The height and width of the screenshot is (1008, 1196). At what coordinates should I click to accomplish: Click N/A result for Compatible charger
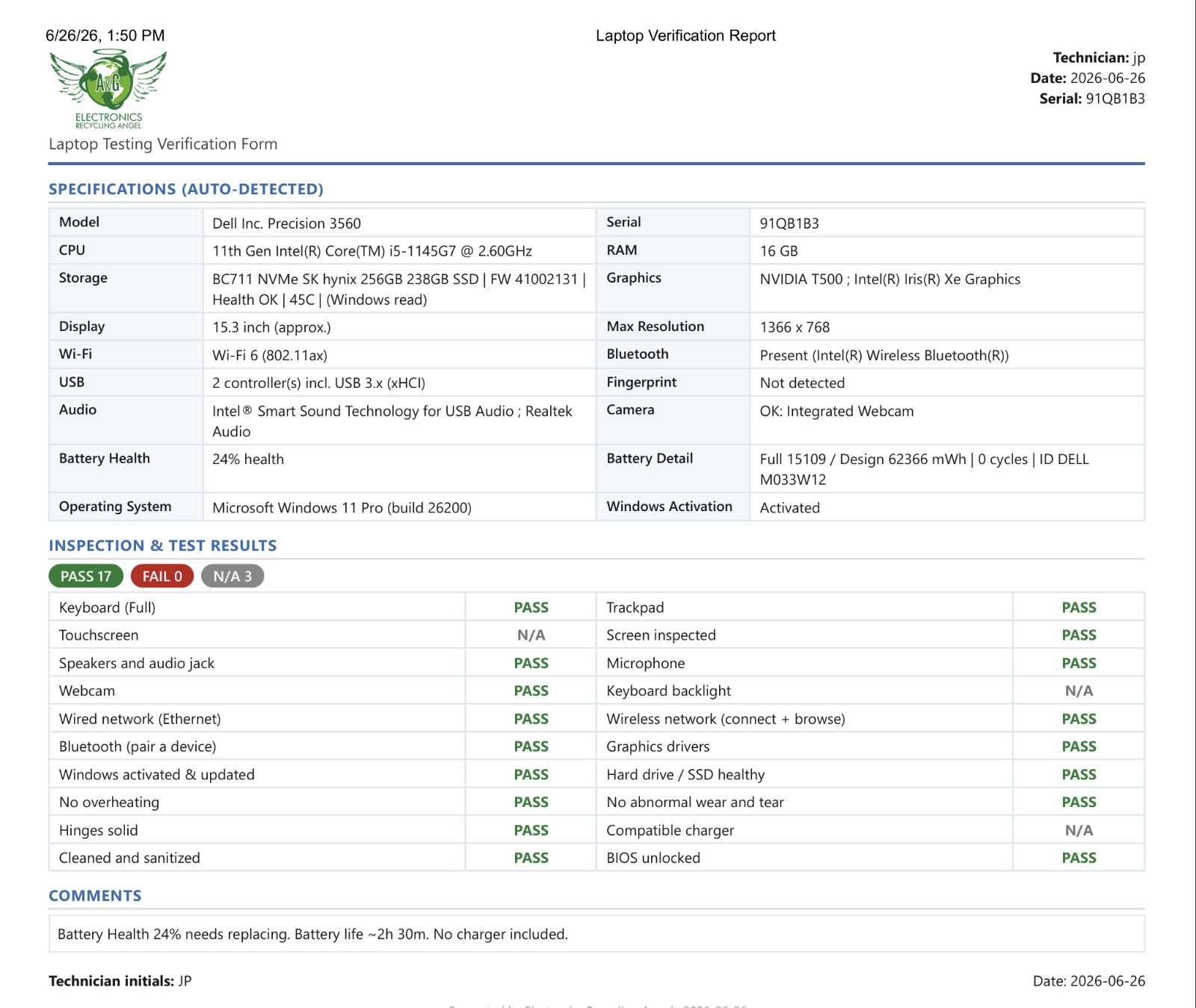click(x=1079, y=830)
